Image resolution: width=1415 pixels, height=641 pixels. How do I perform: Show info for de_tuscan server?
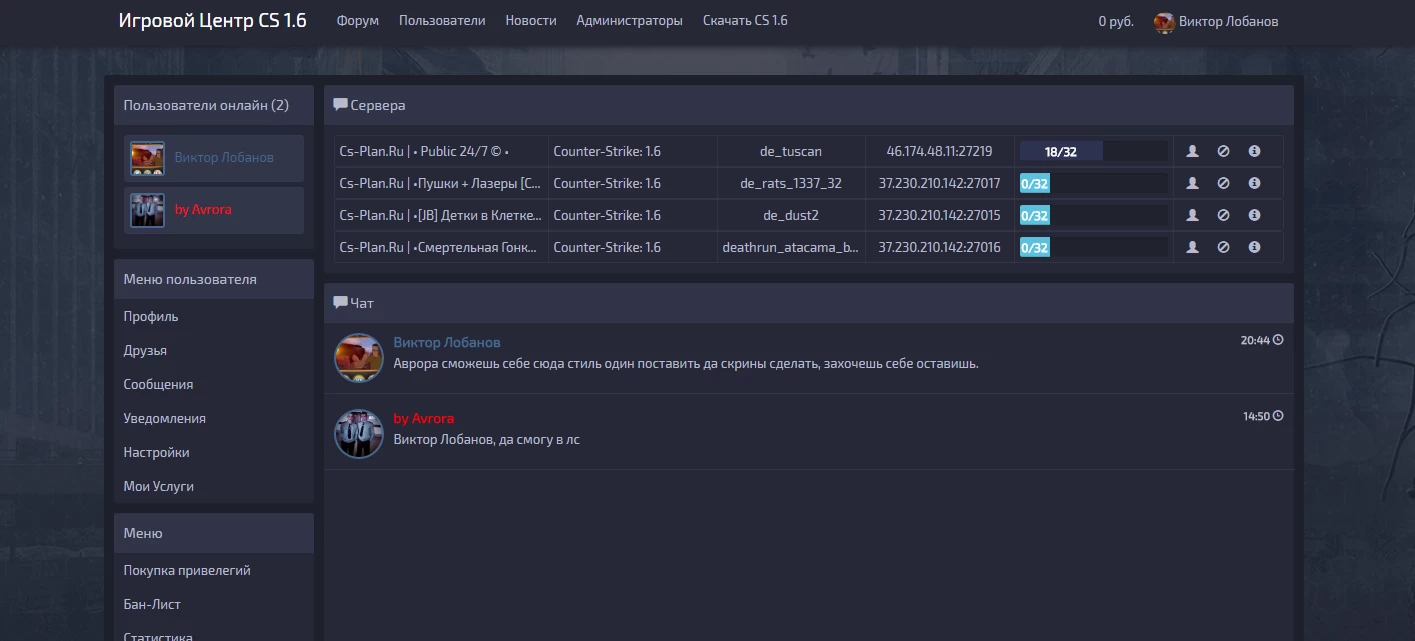tap(1254, 151)
